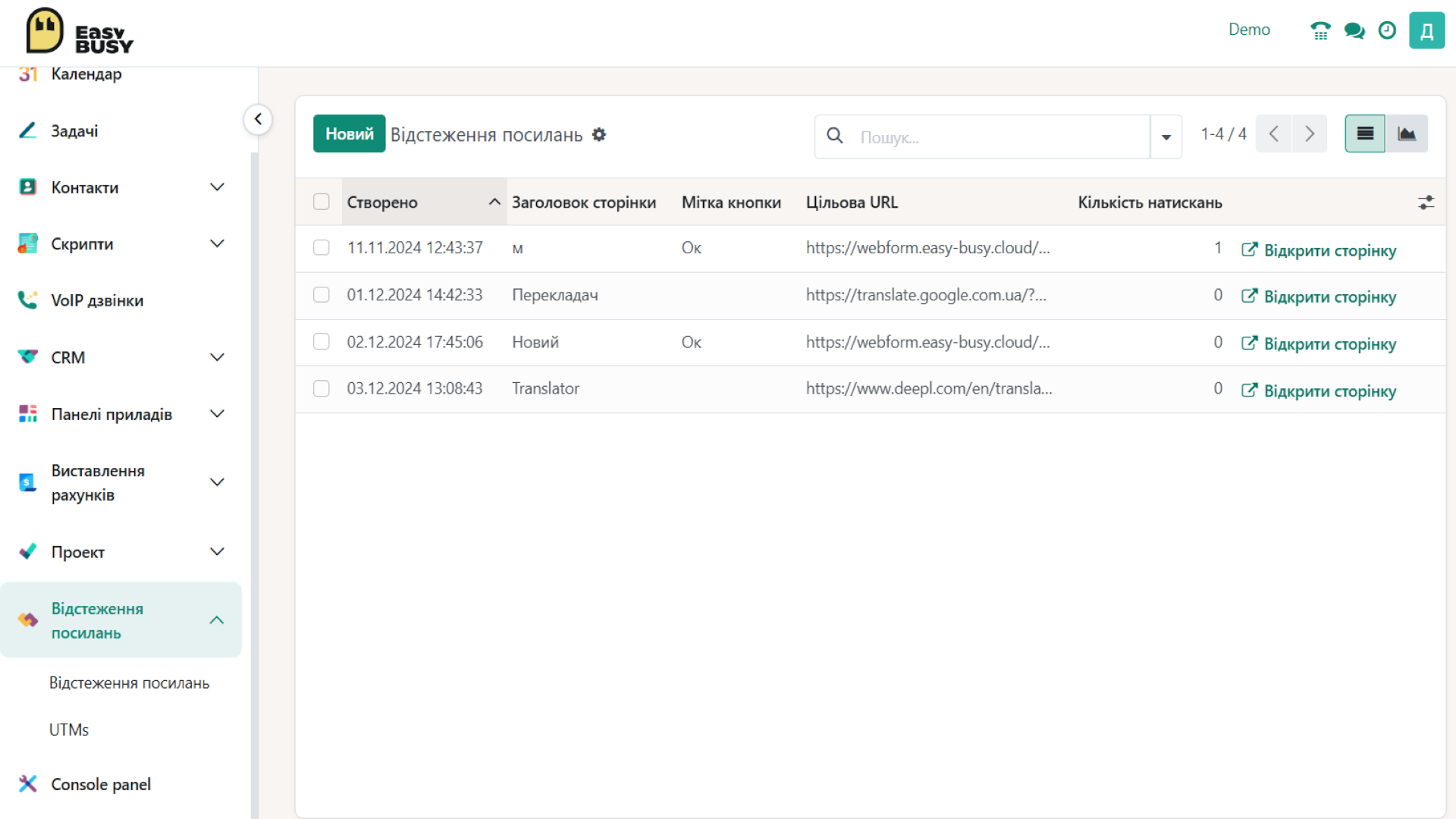Select the Translator row checkbox
The image size is (1456, 819).
[322, 388]
